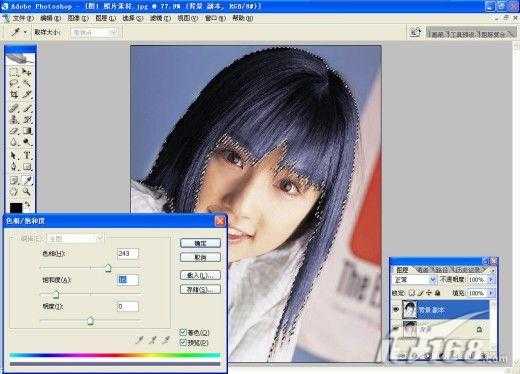Open the 编辑 (Edit) menu
The image size is (520, 374).
50,18
